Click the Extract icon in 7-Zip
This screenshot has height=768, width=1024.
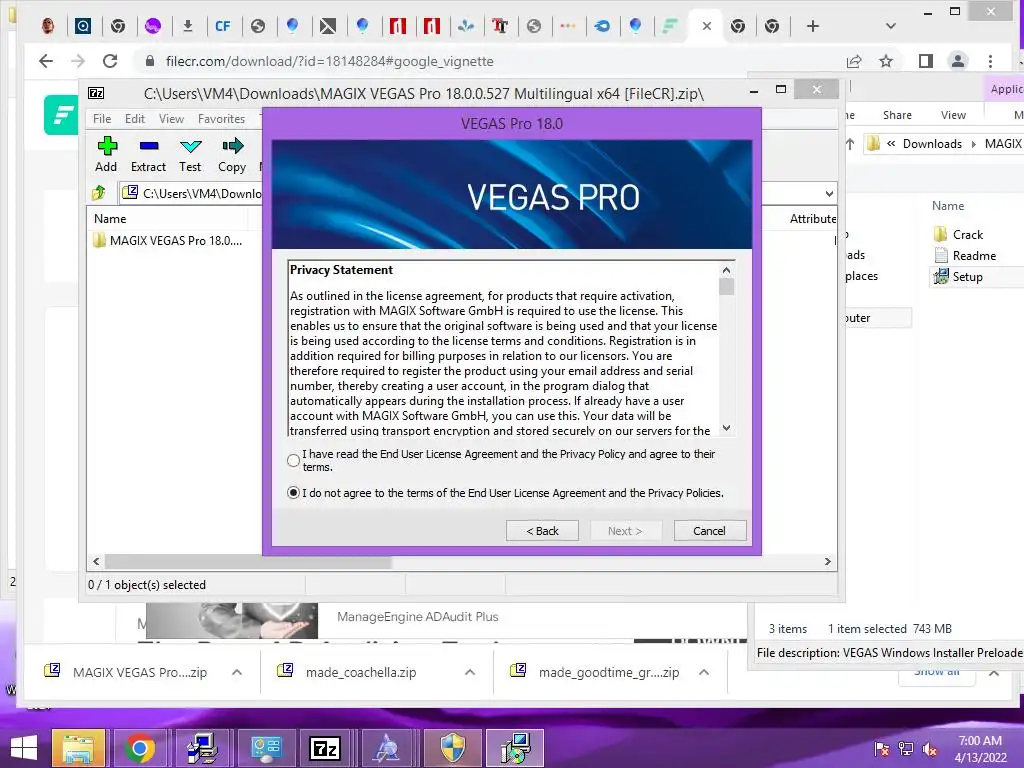coord(148,155)
